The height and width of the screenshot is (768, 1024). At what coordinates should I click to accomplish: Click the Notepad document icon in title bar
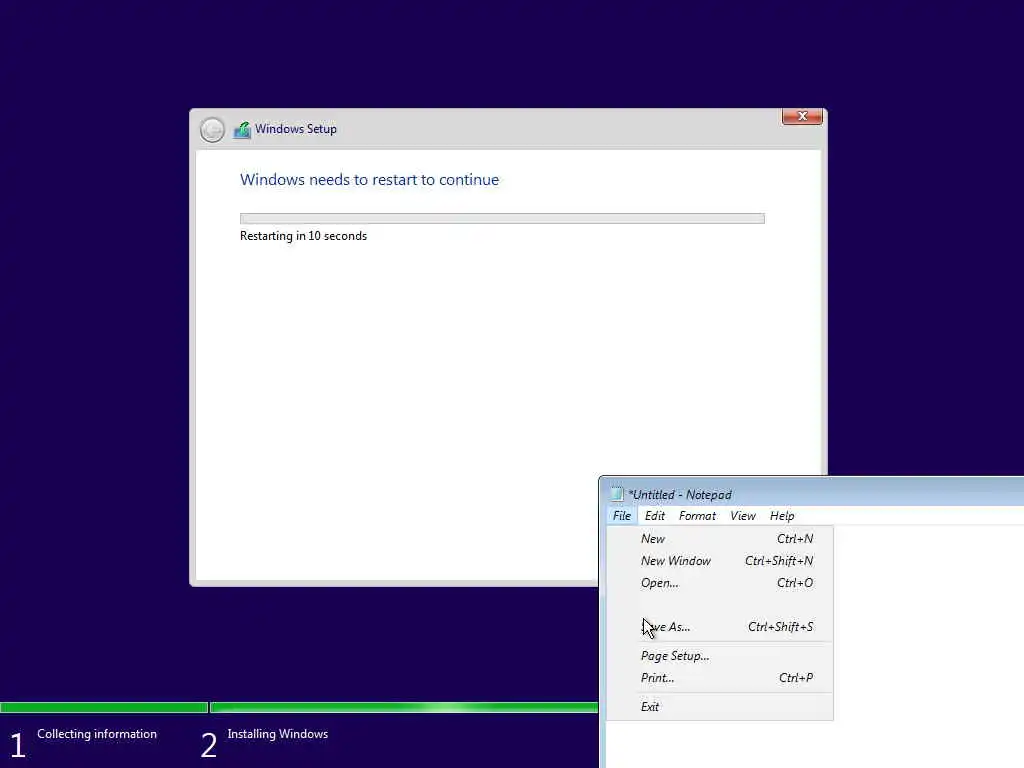coord(617,494)
